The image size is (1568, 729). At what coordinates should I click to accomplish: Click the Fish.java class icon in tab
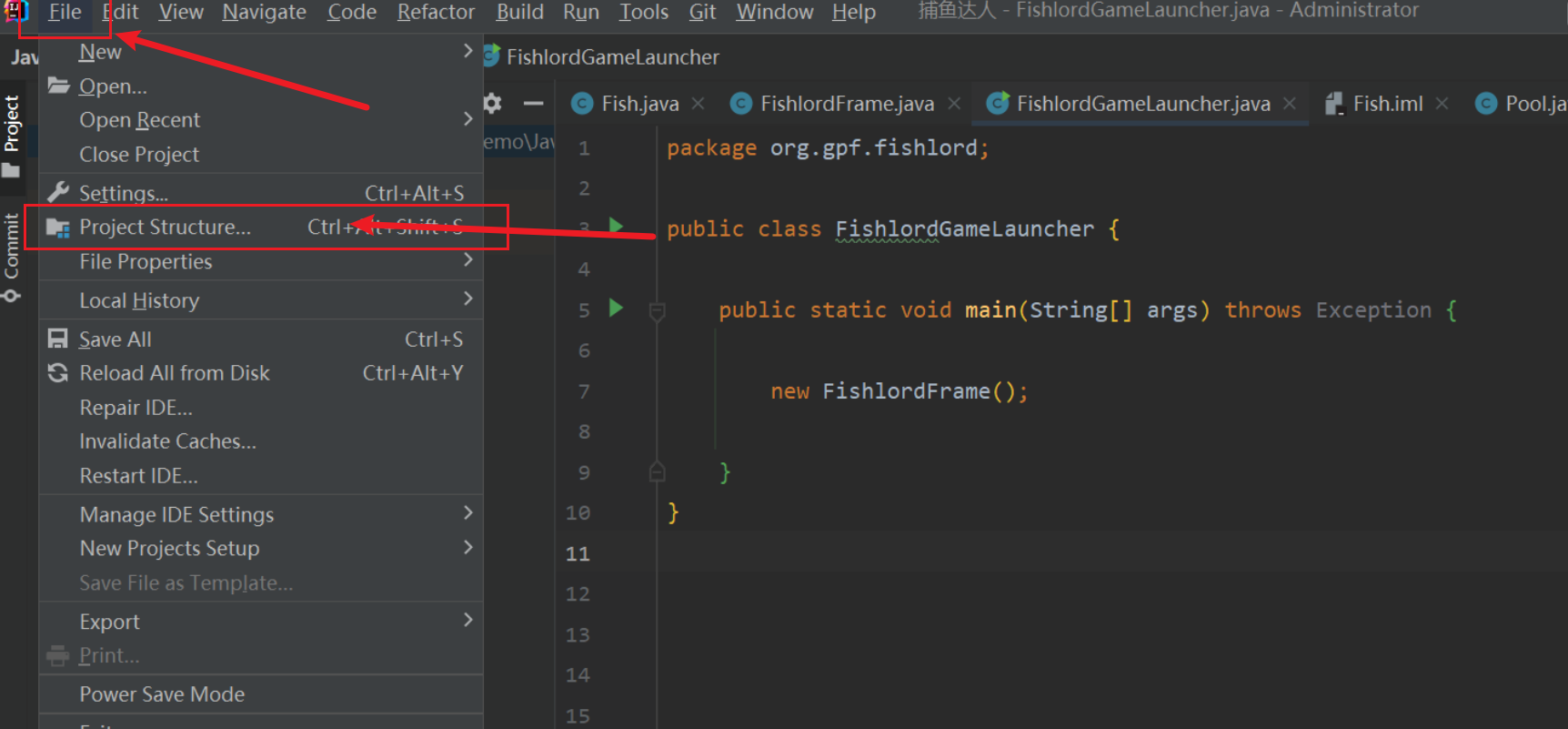[582, 104]
